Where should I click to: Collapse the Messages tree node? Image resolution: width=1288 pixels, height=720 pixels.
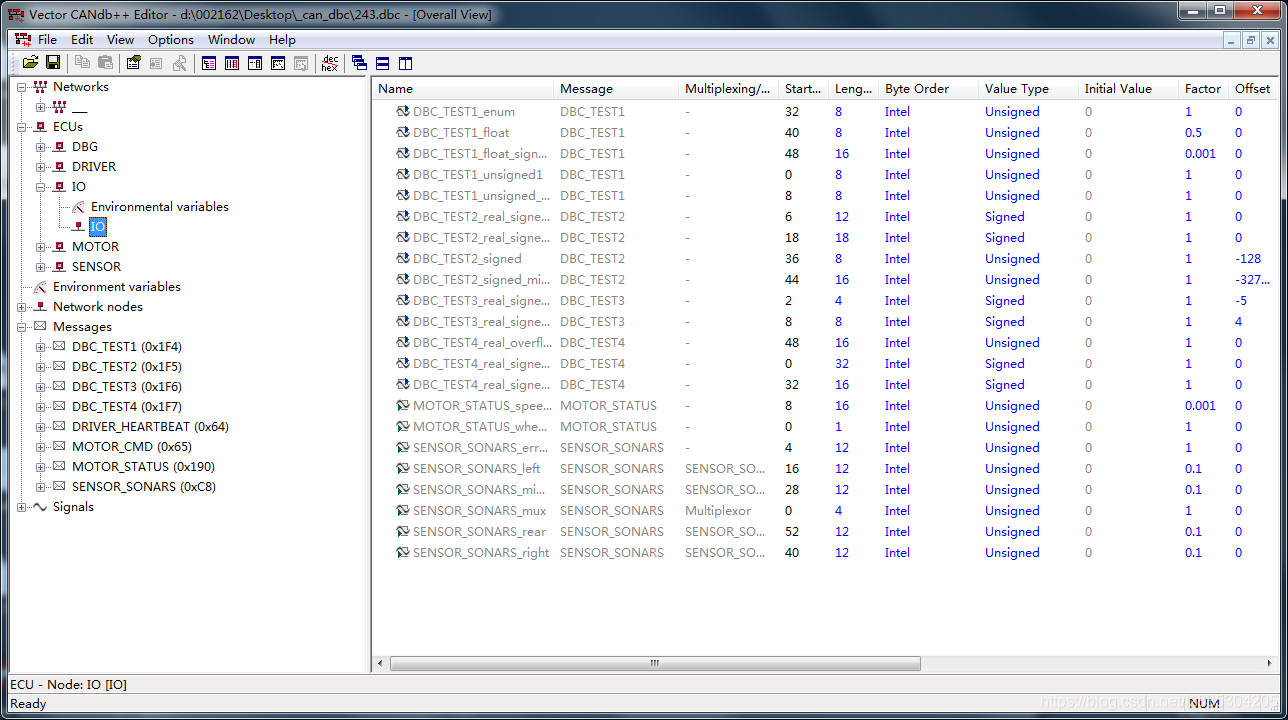[x=22, y=327]
